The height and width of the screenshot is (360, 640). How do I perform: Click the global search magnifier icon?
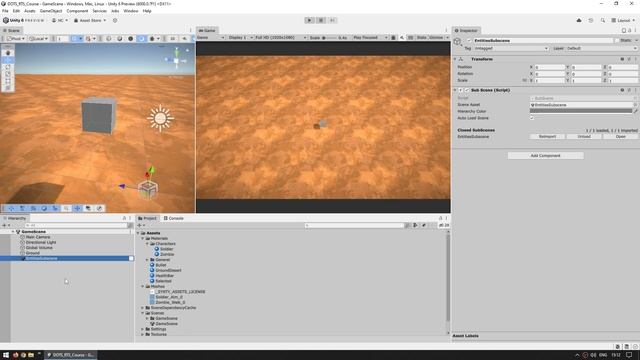602,20
